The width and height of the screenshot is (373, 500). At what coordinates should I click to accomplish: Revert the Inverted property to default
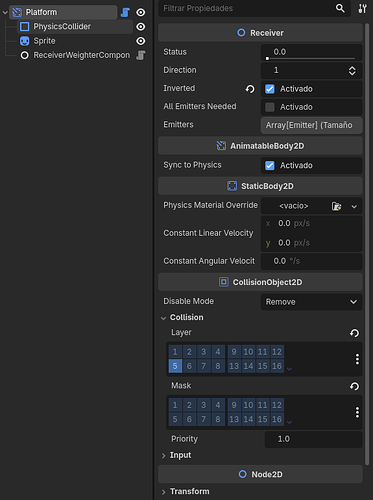click(250, 89)
